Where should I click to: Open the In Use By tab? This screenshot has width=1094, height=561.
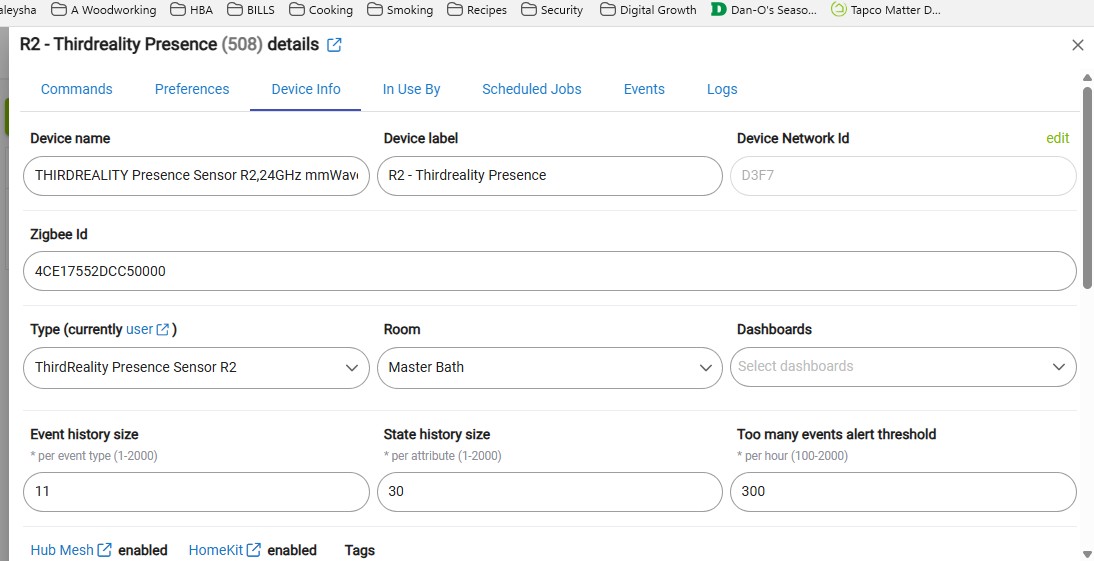[x=411, y=89]
